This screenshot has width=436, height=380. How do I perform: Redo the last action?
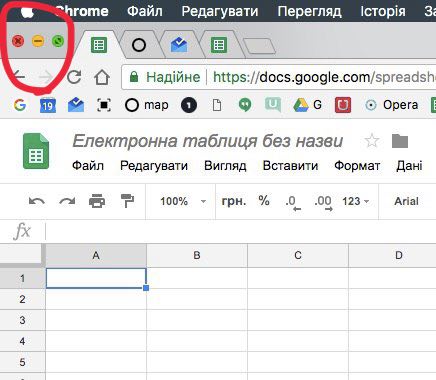pyautogui.click(x=67, y=201)
